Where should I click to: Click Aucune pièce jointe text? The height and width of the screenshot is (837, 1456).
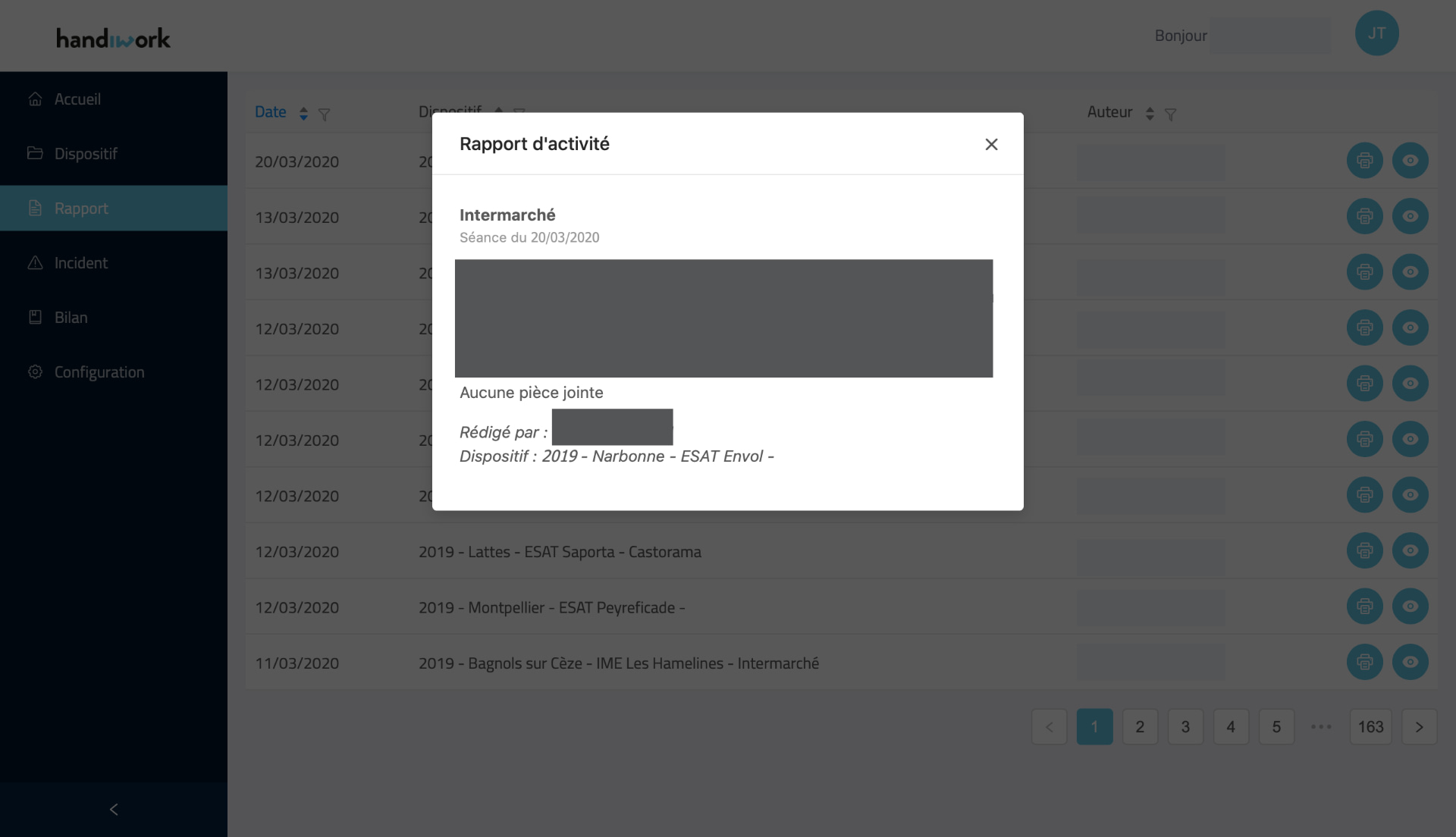tap(532, 393)
